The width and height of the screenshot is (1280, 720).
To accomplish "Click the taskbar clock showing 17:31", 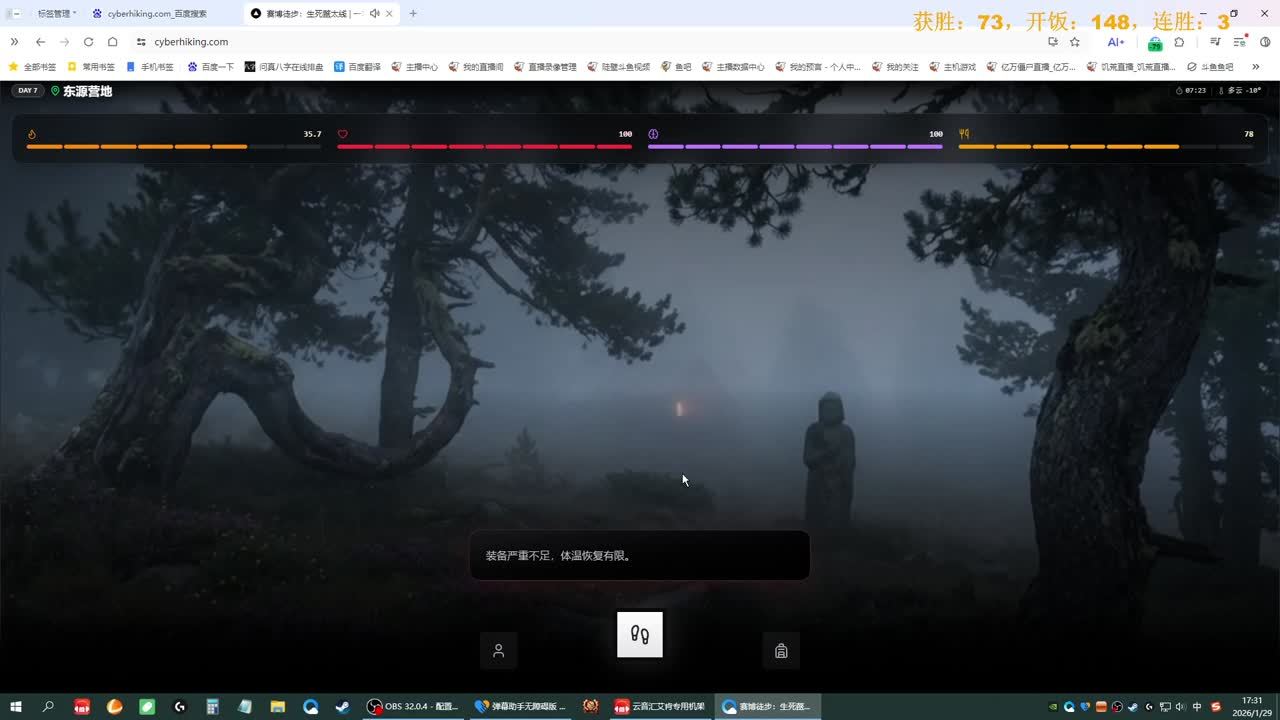I will [1251, 706].
